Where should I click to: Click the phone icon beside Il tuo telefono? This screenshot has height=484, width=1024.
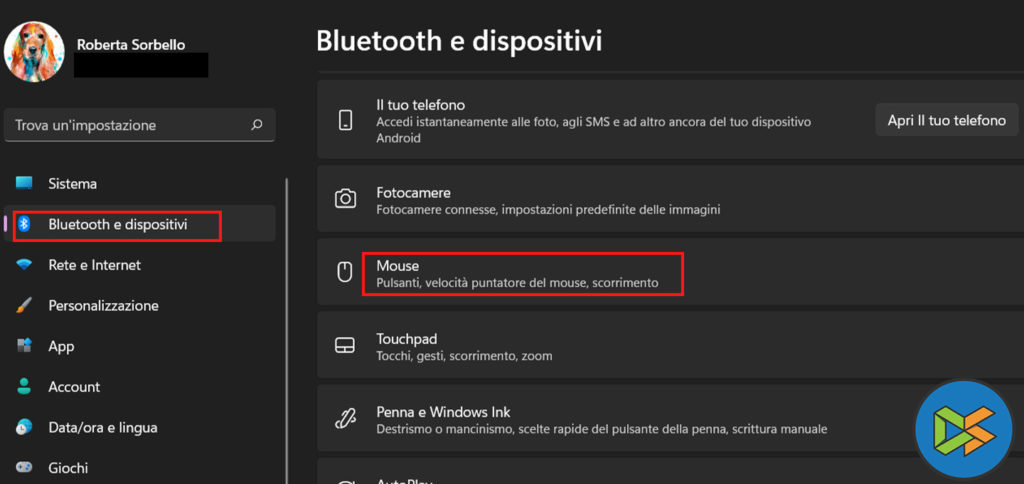tap(346, 121)
